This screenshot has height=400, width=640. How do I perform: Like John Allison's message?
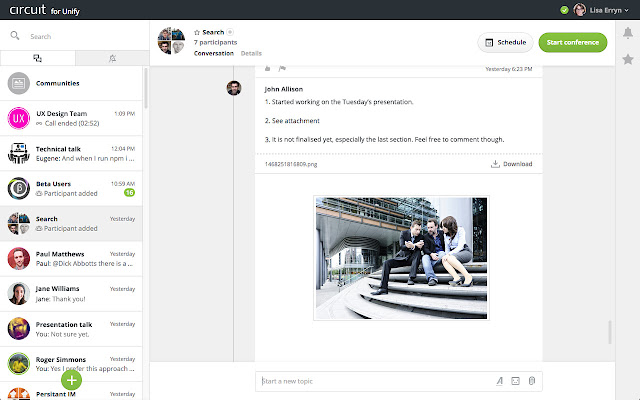click(x=268, y=69)
